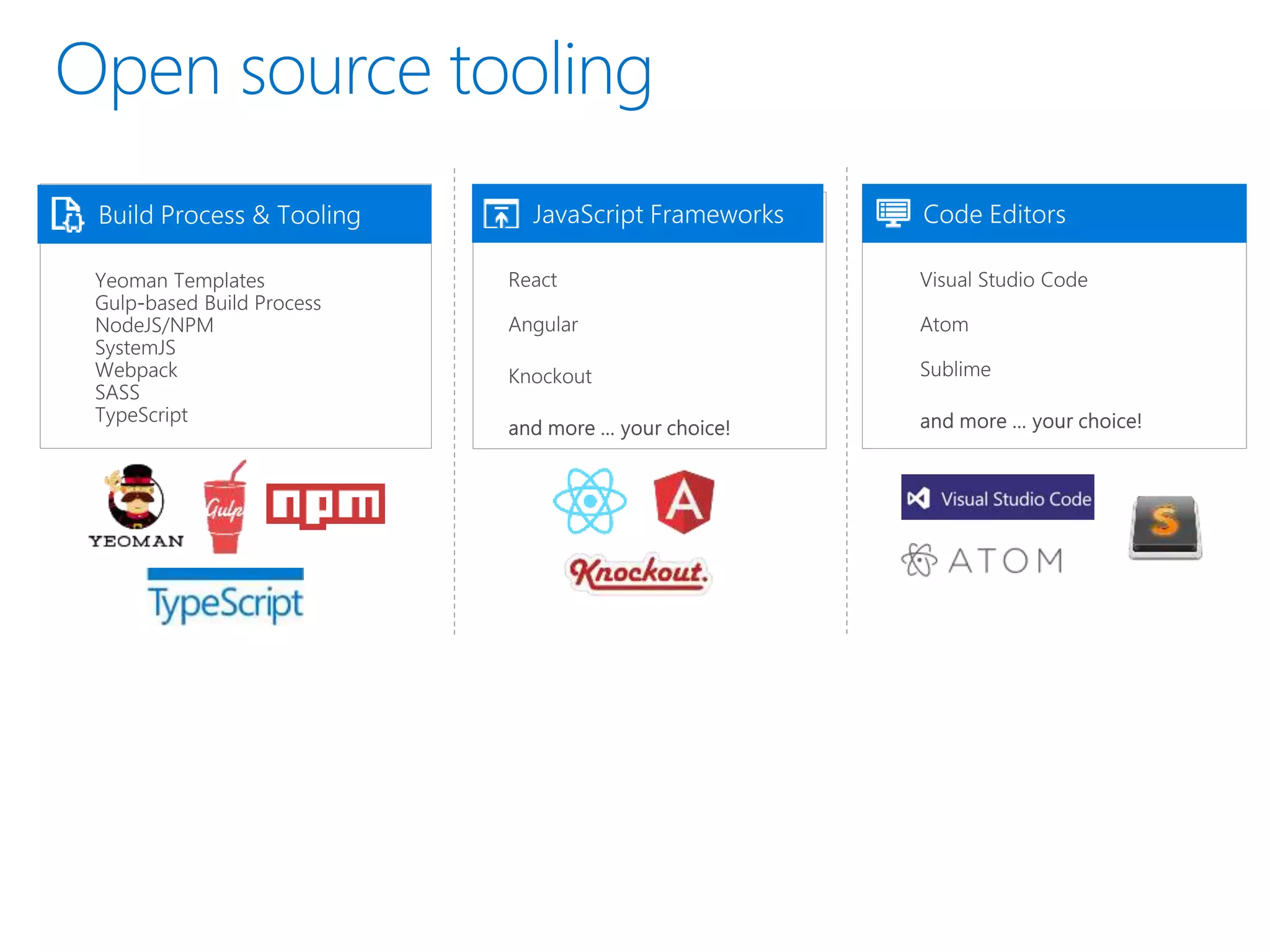
Task: Click the JavaScript Frameworks header icon
Action: tap(501, 214)
